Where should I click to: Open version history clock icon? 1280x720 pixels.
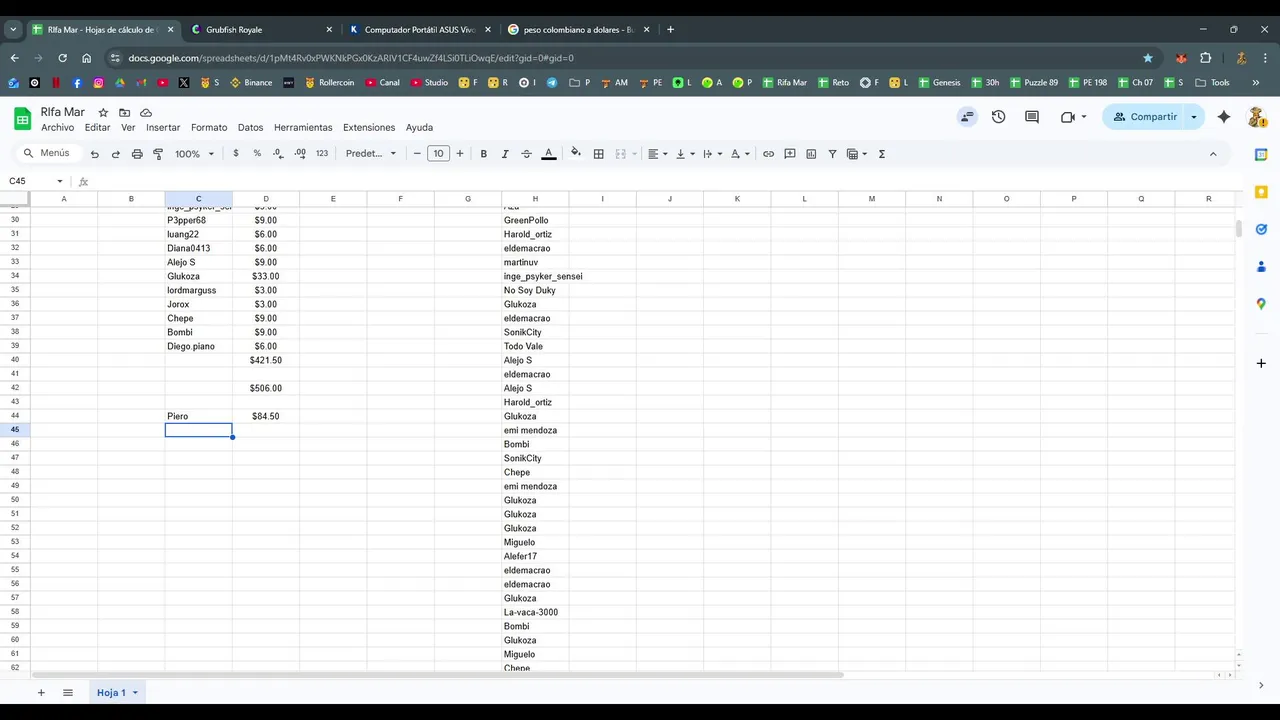(x=998, y=117)
